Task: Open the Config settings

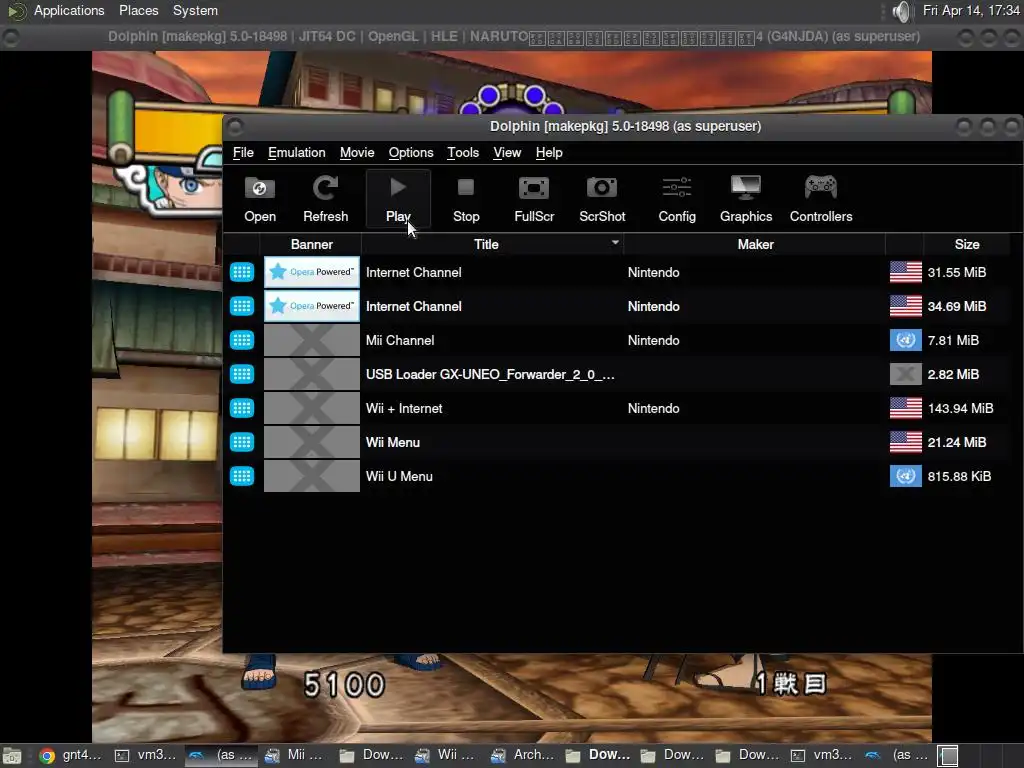Action: click(677, 199)
